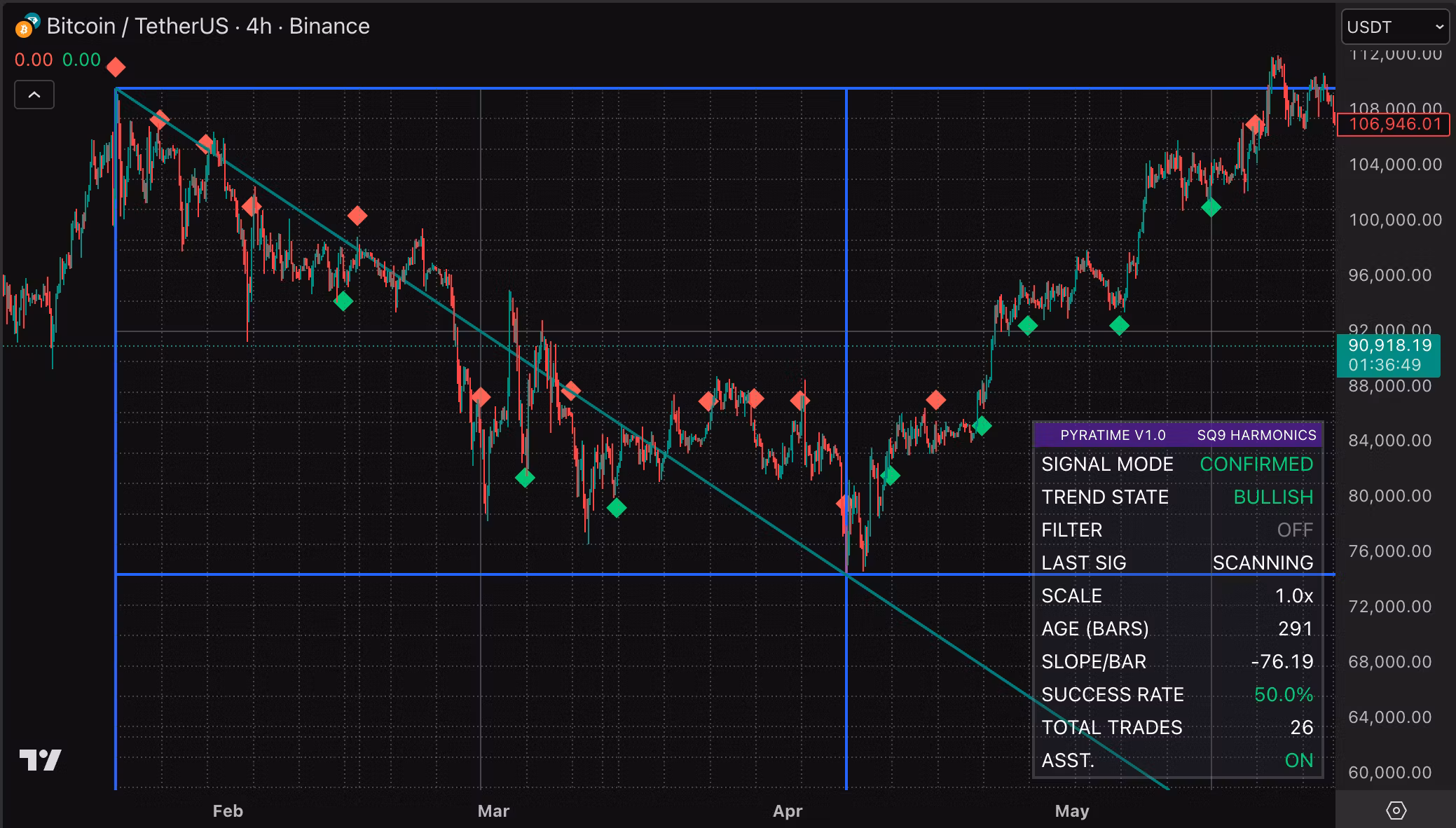Click the Apr label on the time axis

pos(787,811)
